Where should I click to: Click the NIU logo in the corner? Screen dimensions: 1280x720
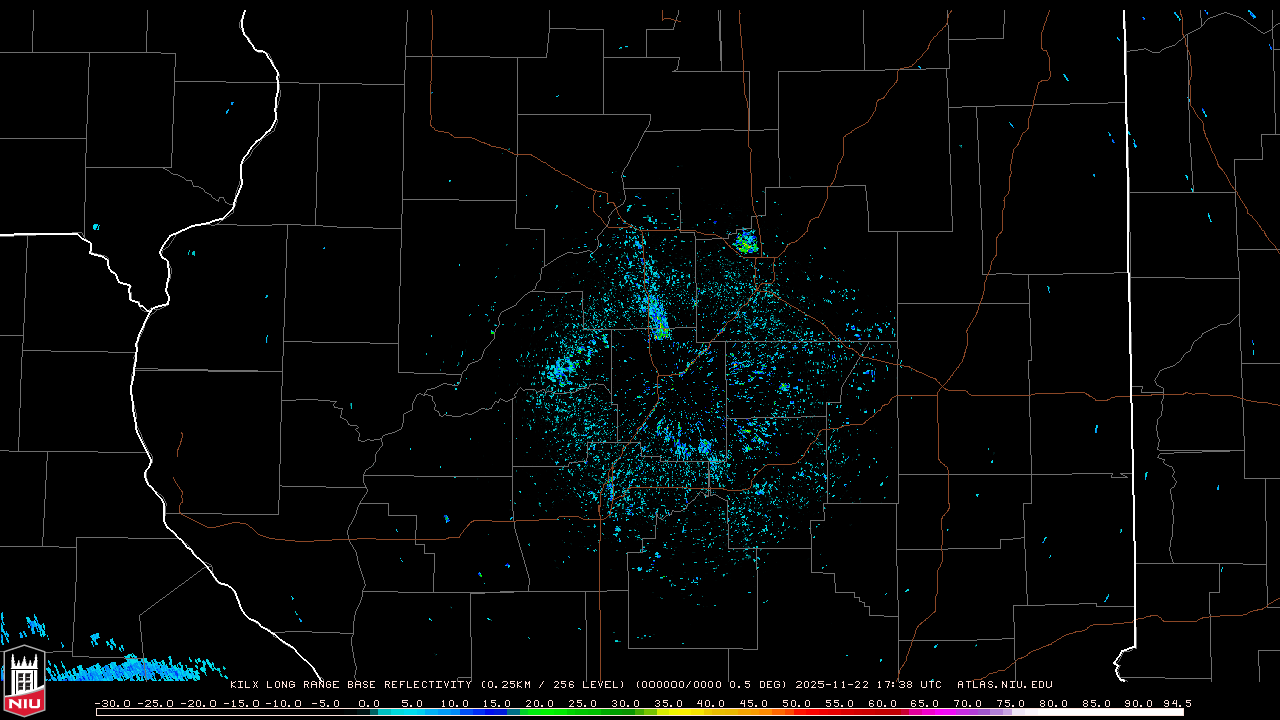pos(23,681)
